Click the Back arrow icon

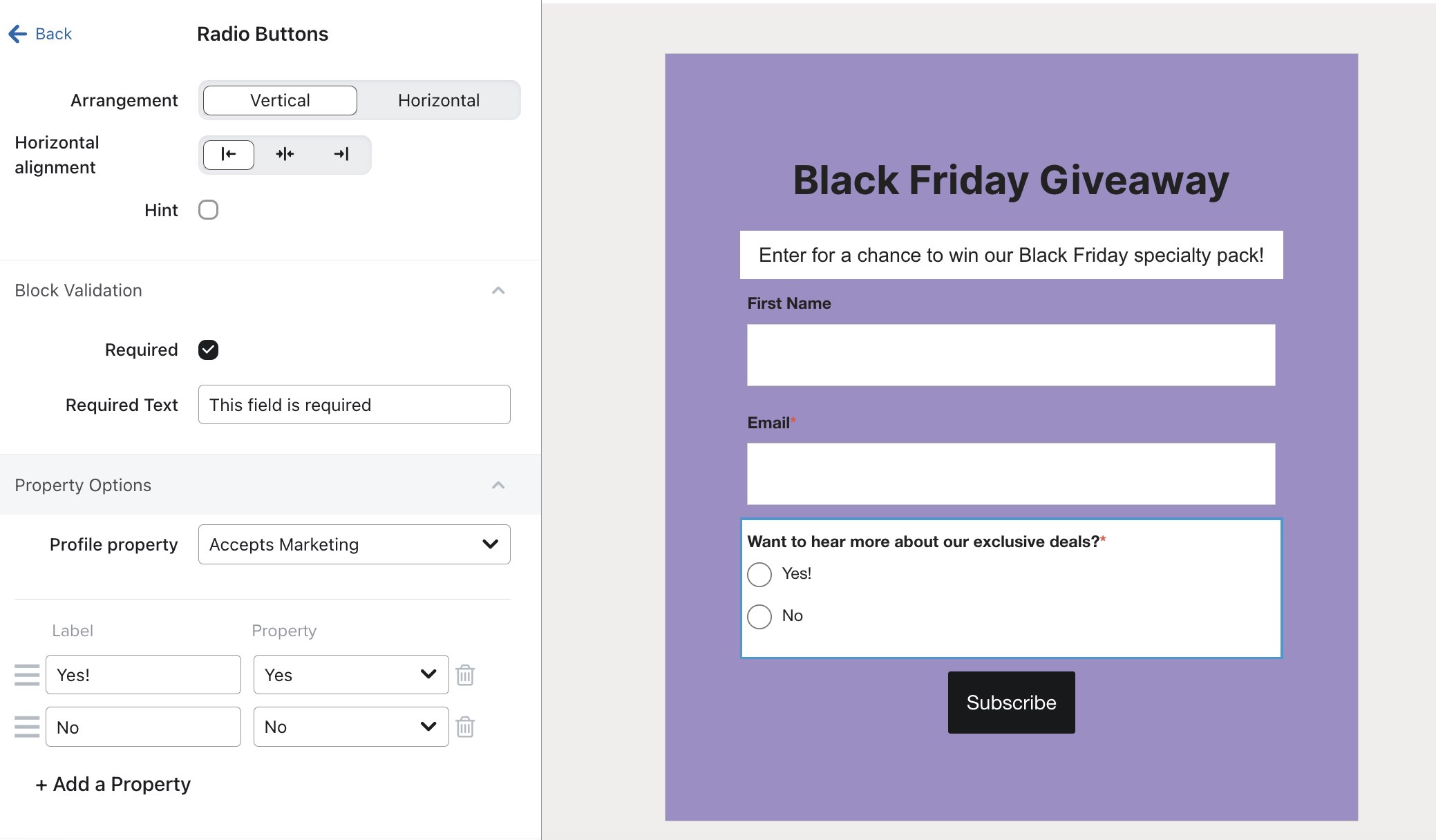click(x=18, y=34)
